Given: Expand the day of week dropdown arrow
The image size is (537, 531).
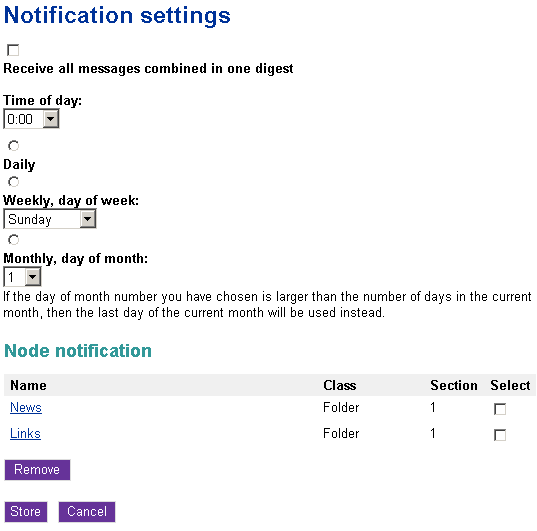Looking at the screenshot, I should pos(88,219).
